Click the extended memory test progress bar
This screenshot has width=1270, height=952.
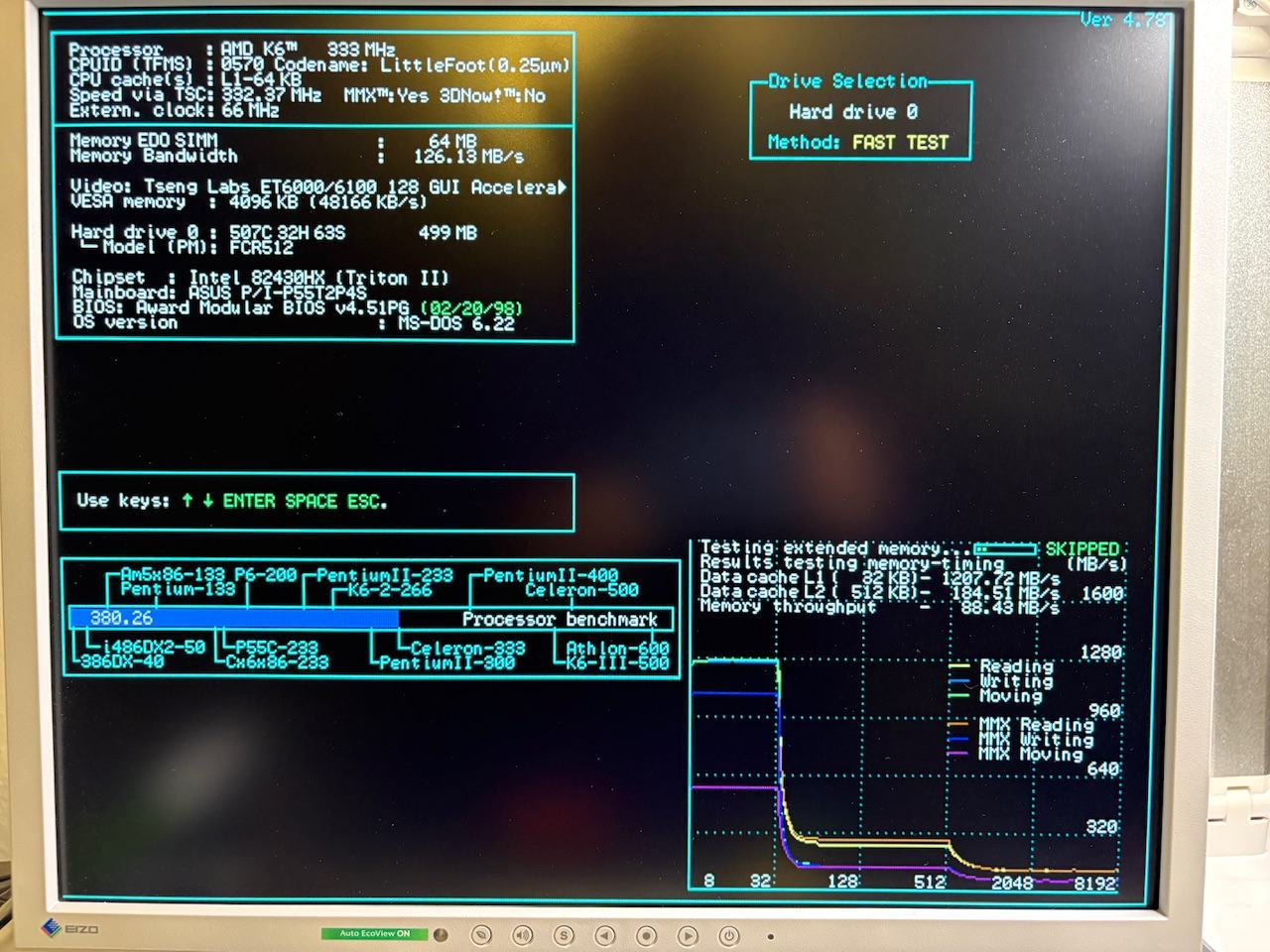coord(1005,548)
